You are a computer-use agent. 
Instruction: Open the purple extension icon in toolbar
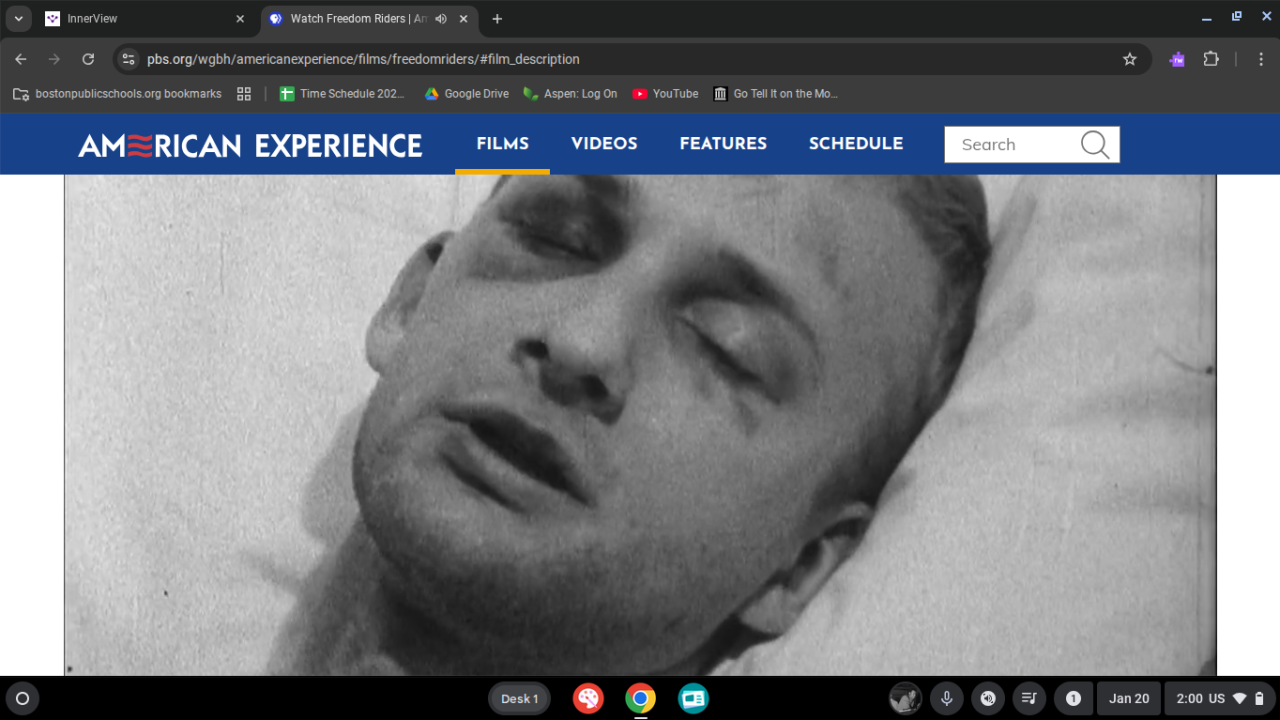(1177, 59)
